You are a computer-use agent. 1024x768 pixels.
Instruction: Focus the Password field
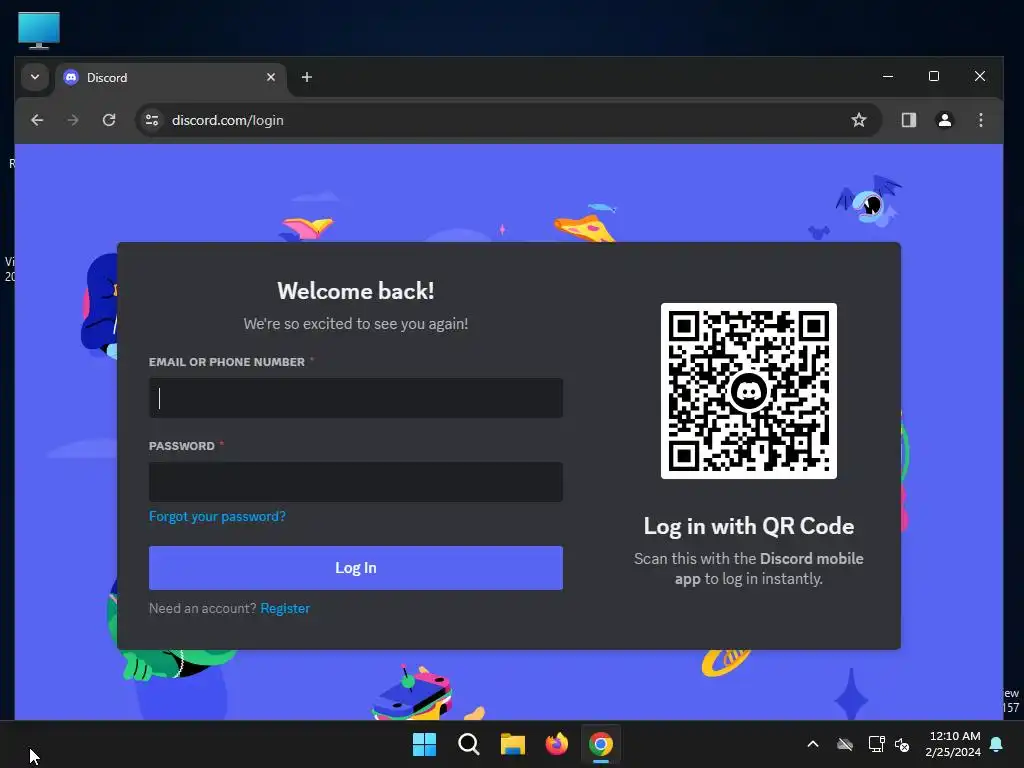356,482
